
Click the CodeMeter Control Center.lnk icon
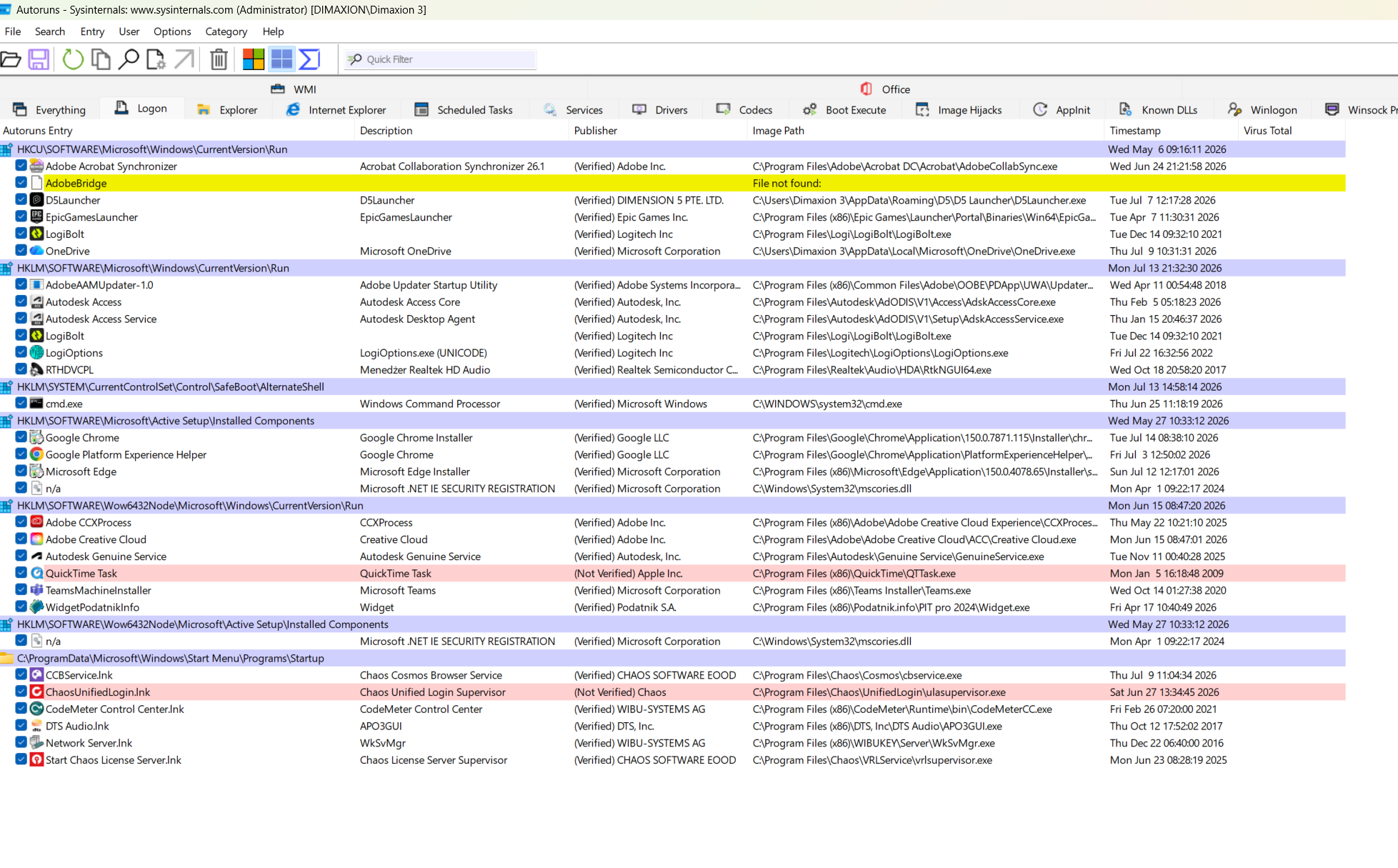pyautogui.click(x=36, y=709)
